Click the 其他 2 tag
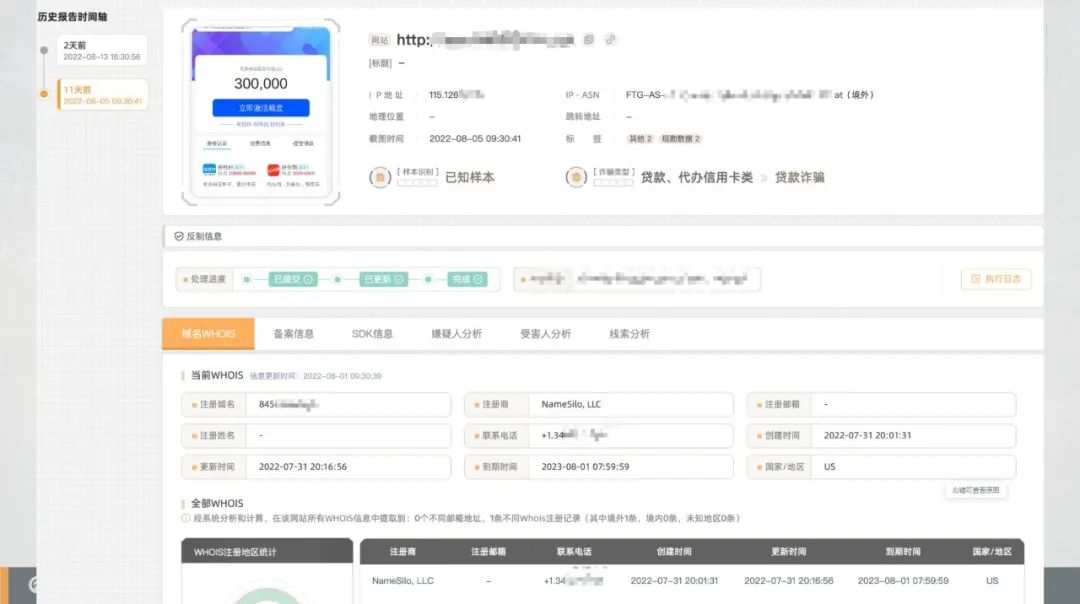 [640, 139]
